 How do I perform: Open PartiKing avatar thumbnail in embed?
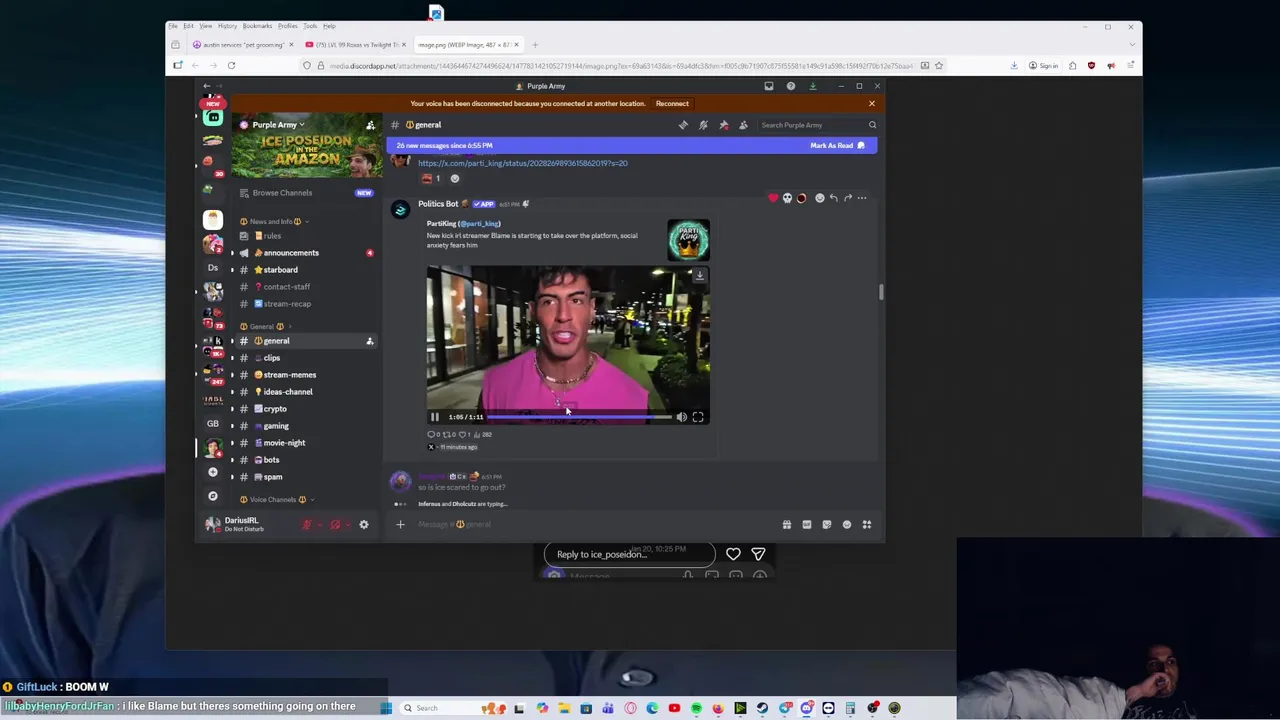tap(688, 240)
